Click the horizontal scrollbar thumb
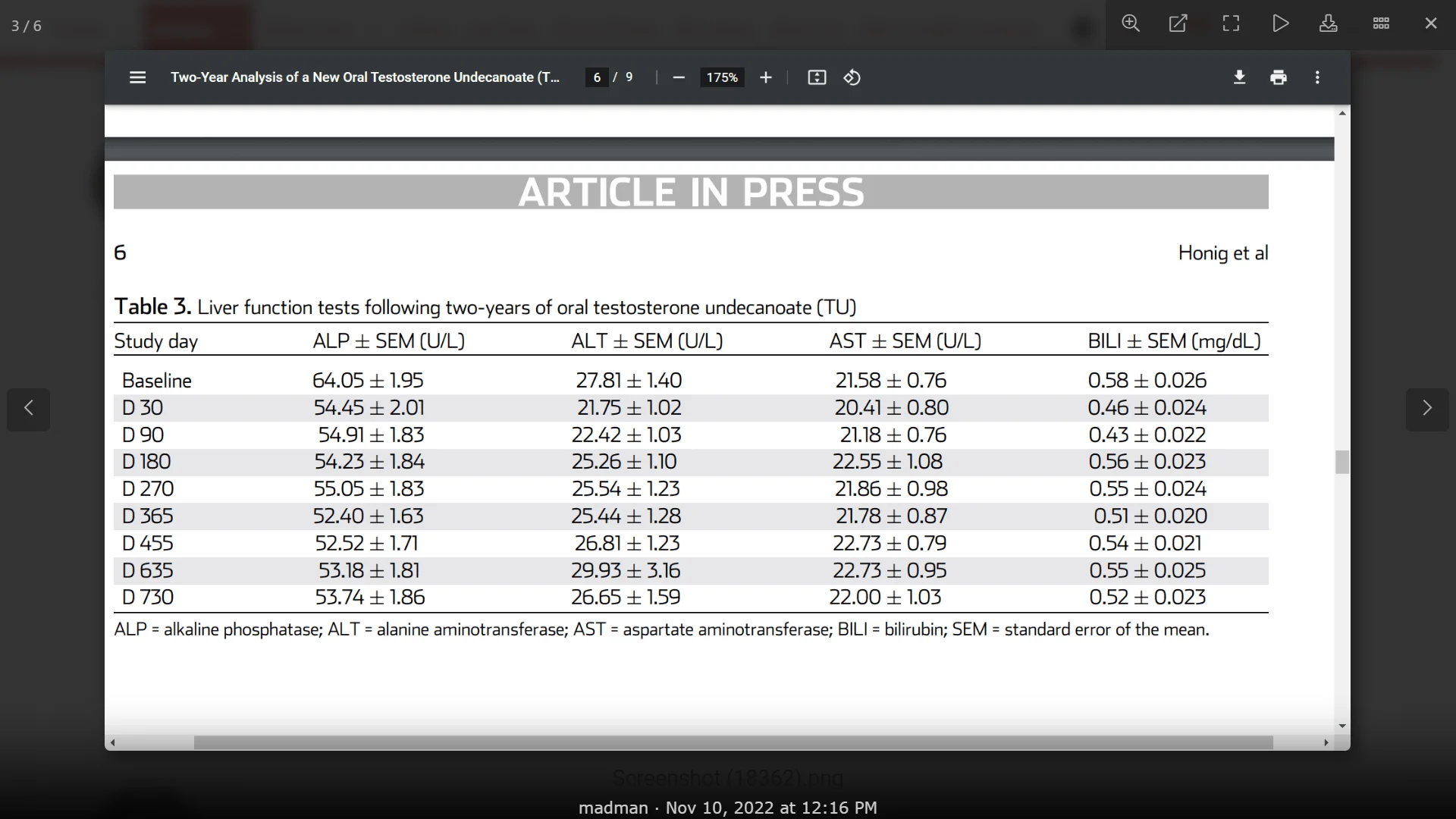 point(733,743)
